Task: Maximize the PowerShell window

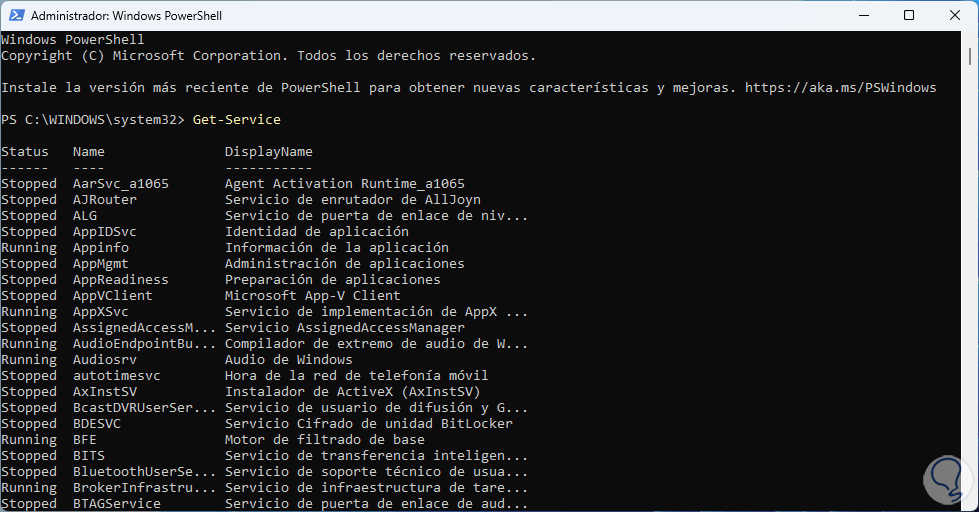Action: 909,15
